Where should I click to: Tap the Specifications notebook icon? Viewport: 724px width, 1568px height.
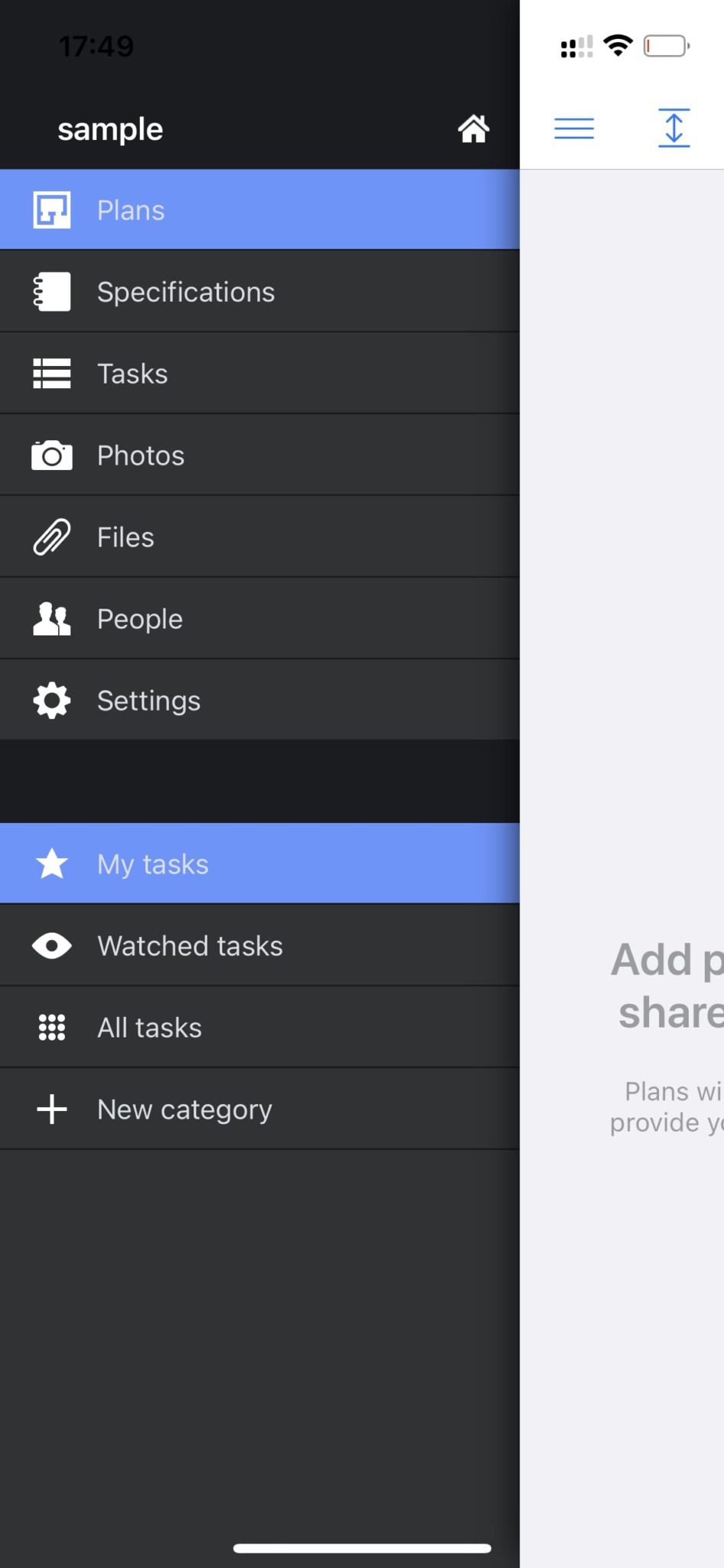coord(52,292)
